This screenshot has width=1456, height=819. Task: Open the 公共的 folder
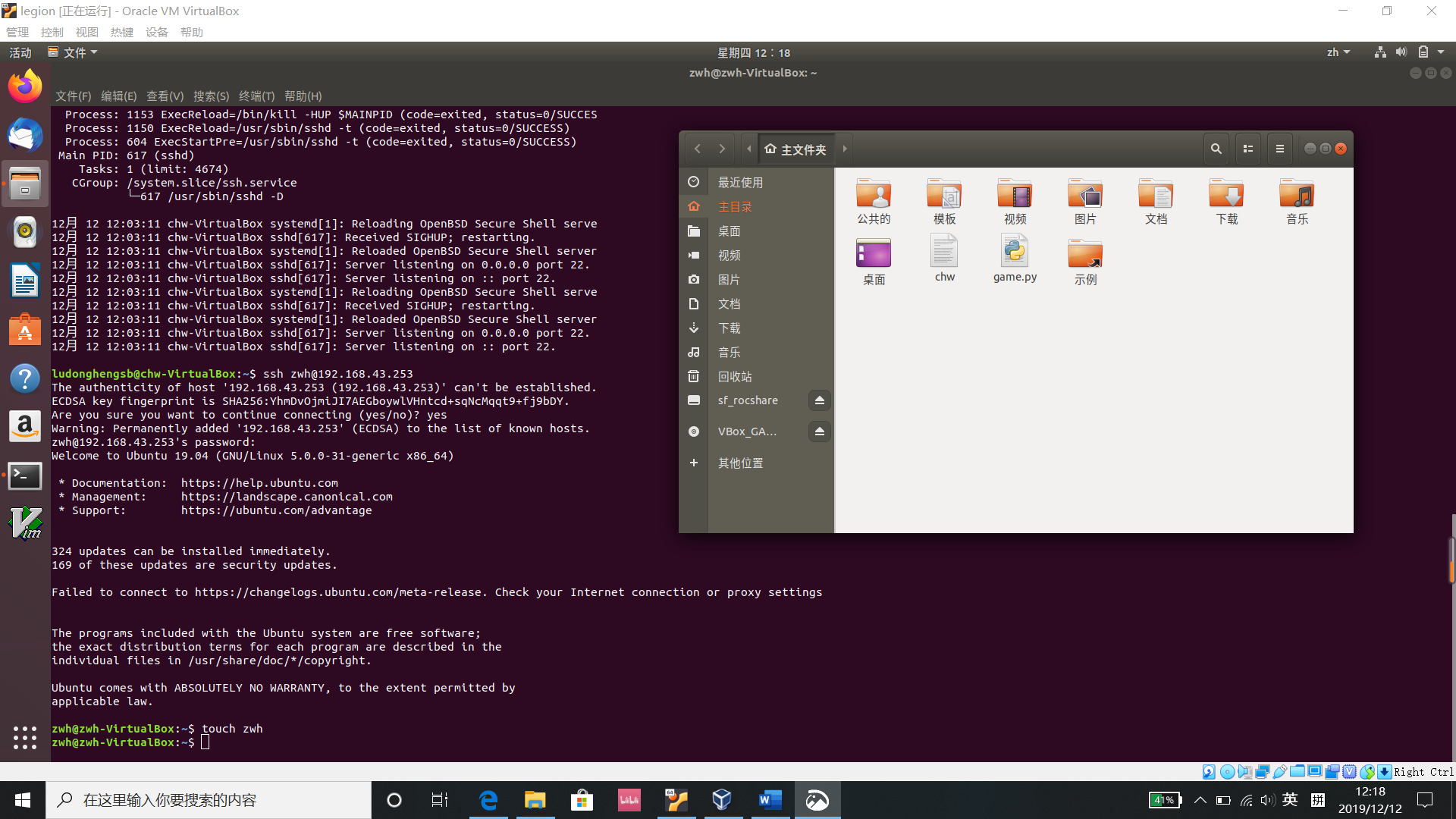tap(874, 202)
